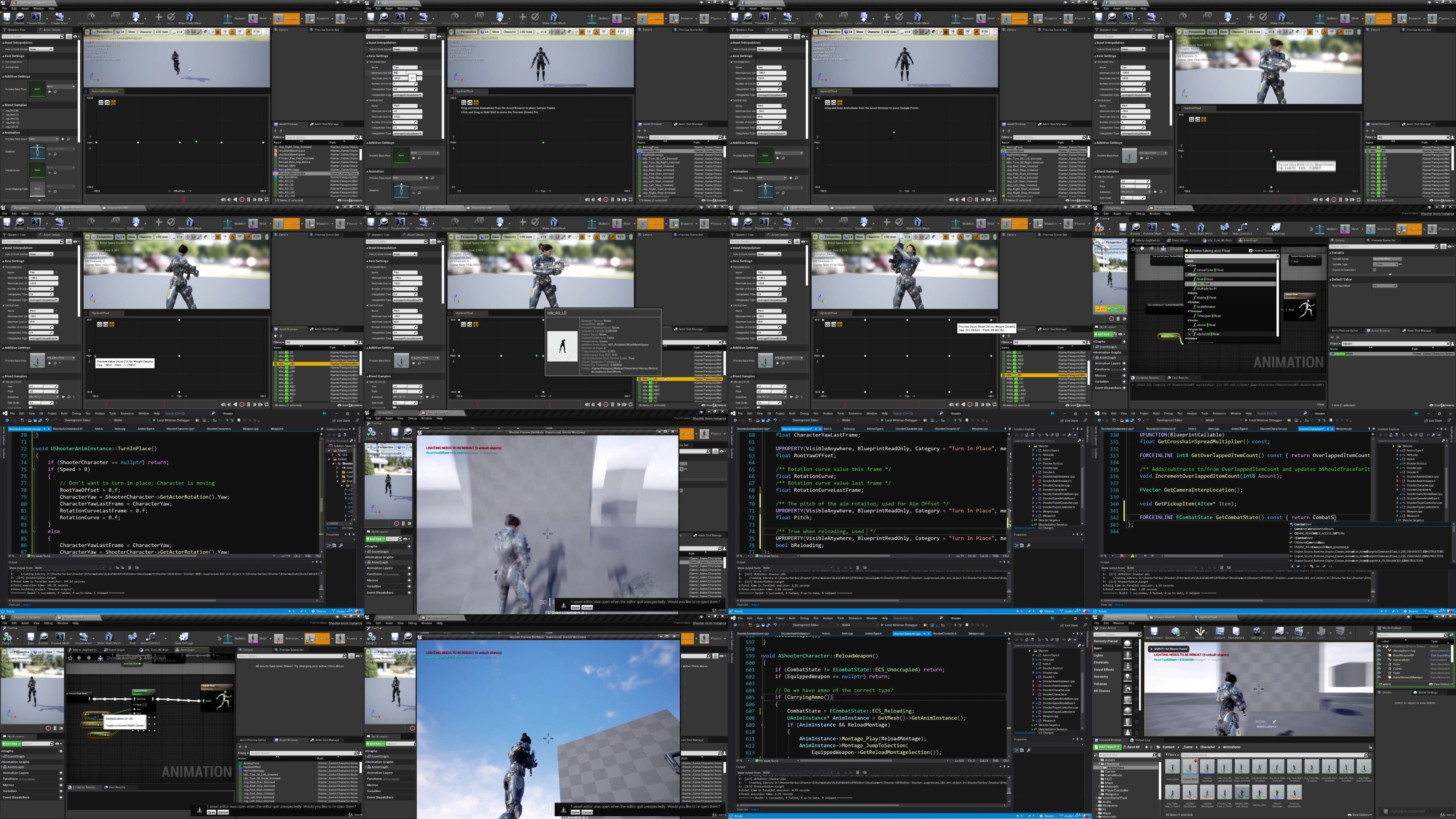Toggle the Context Sensitive checkbox in the float actions menu
1456x819 pixels.
1250,251
